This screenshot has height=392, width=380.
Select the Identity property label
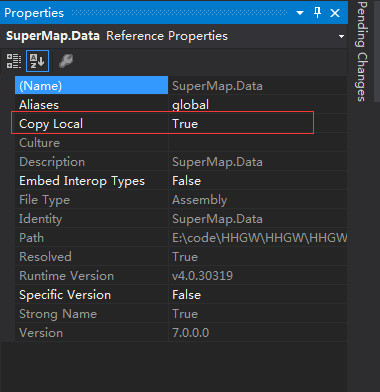[40, 219]
